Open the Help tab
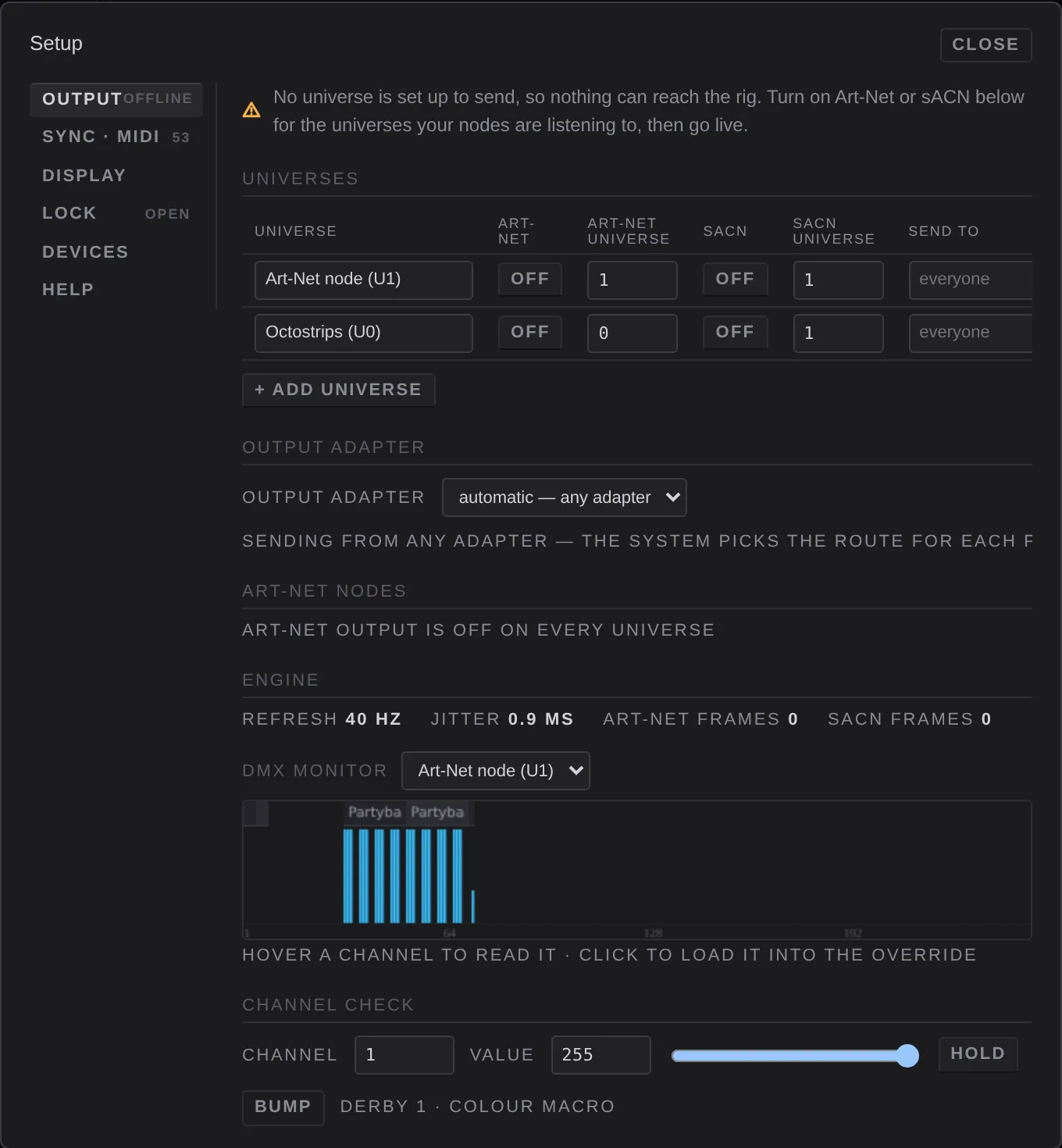1062x1148 pixels. coord(116,290)
